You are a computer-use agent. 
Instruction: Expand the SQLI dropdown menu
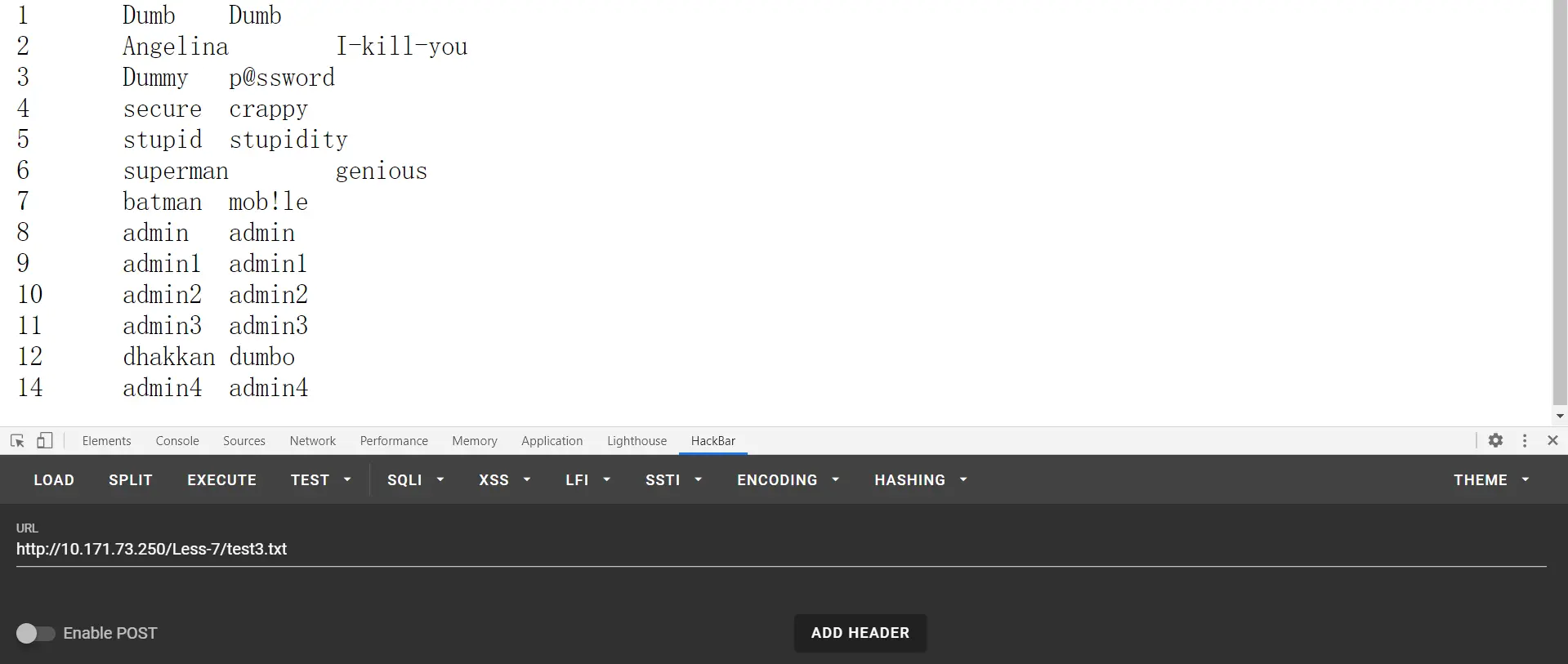pyautogui.click(x=415, y=480)
